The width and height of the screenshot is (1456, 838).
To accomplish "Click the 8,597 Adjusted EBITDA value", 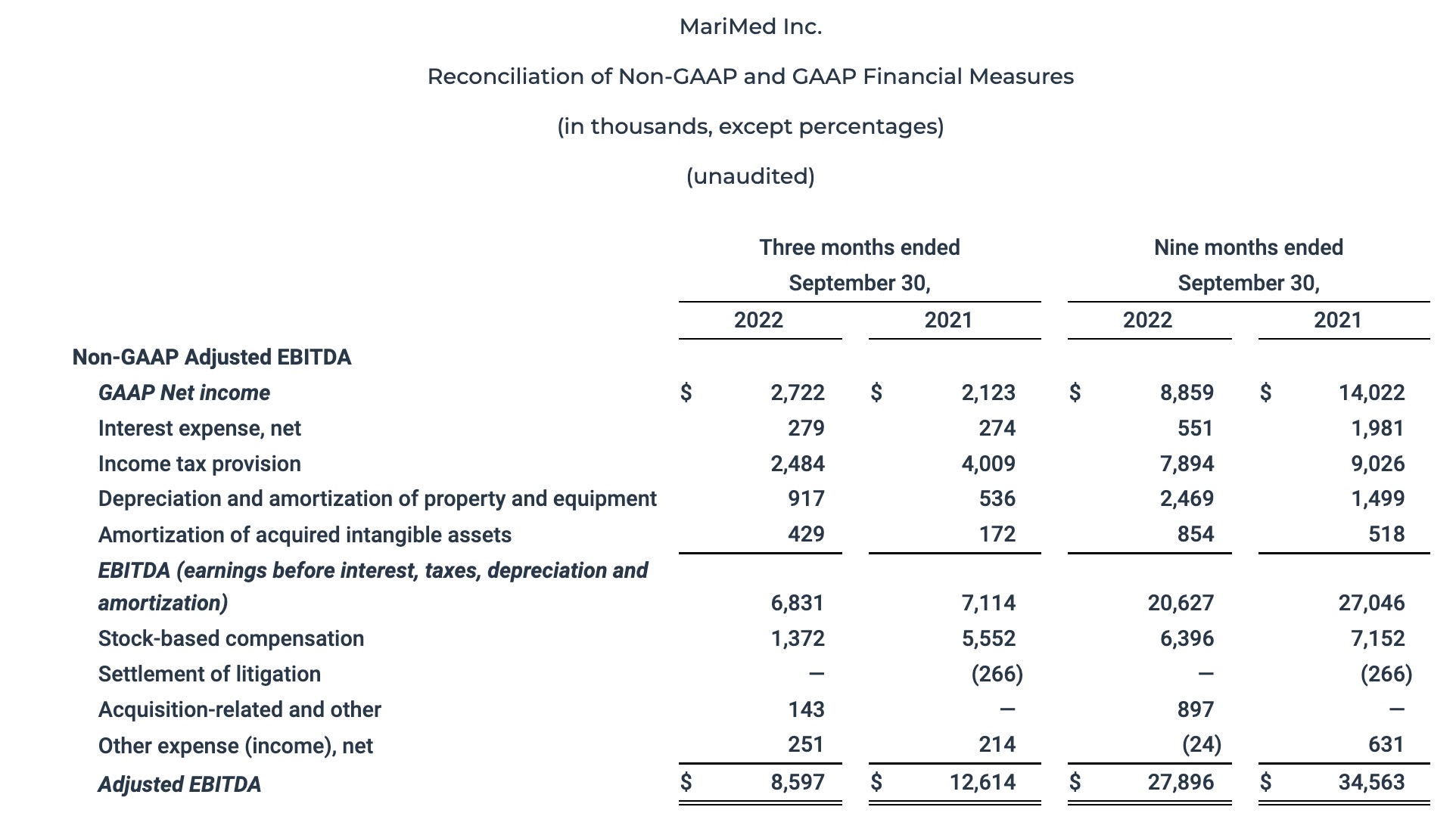I will 798,782.
